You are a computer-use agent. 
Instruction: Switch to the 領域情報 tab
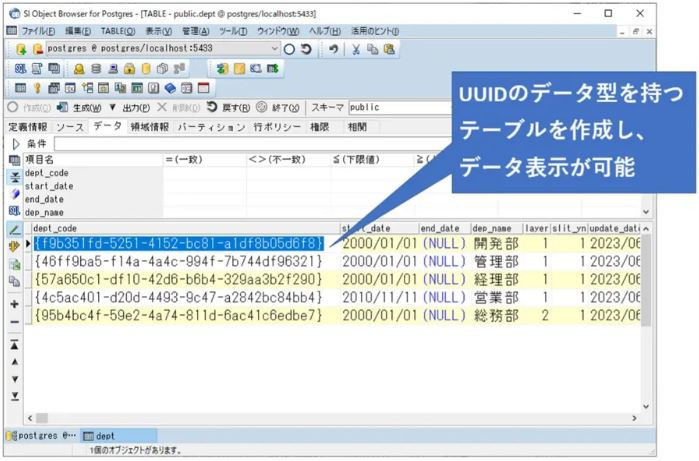[x=150, y=127]
